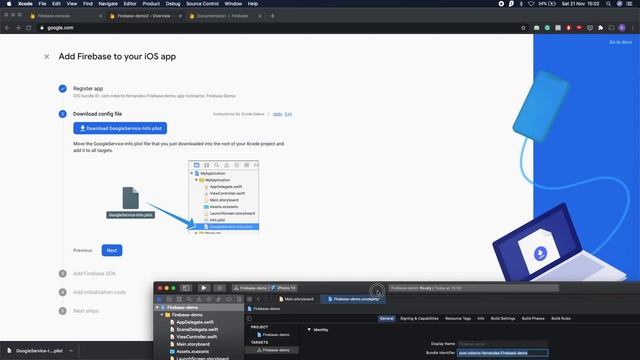Open Xcode related items grid icon

pos(249,299)
